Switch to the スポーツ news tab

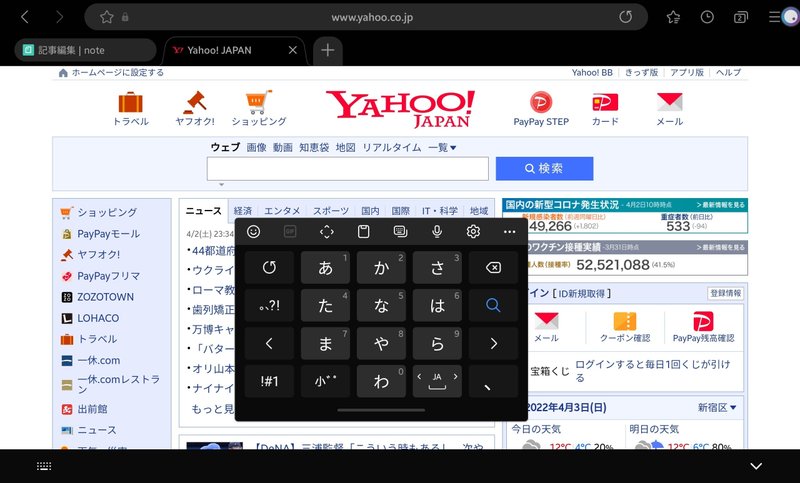(x=331, y=211)
